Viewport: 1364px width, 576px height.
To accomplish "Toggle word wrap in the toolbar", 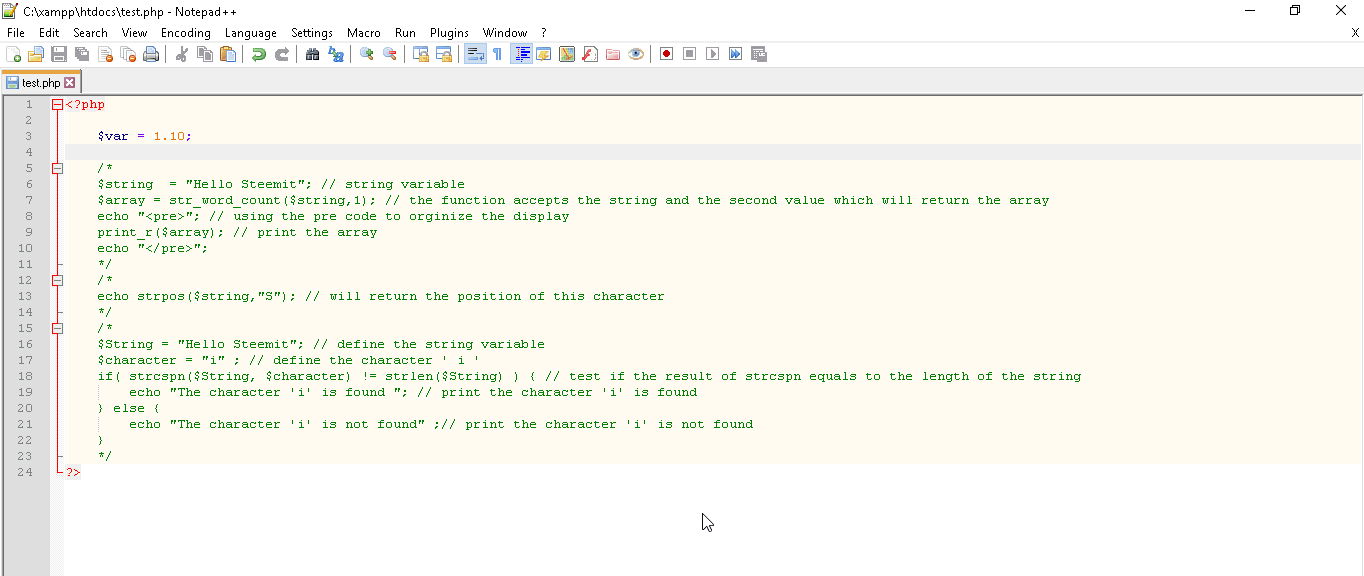I will 475,54.
